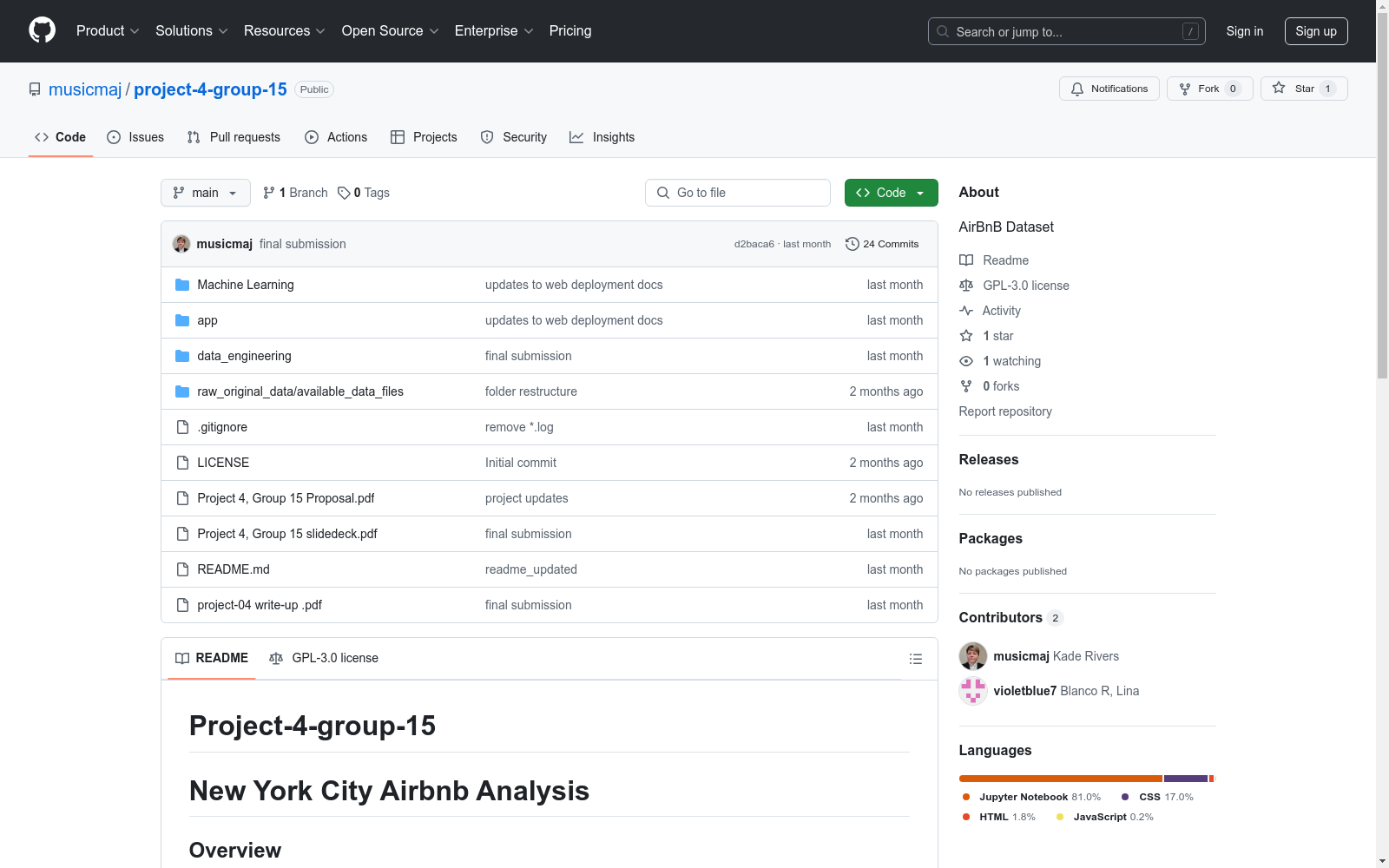Open the main branch selector dropdown
This screenshot has height=868, width=1389.
click(206, 193)
